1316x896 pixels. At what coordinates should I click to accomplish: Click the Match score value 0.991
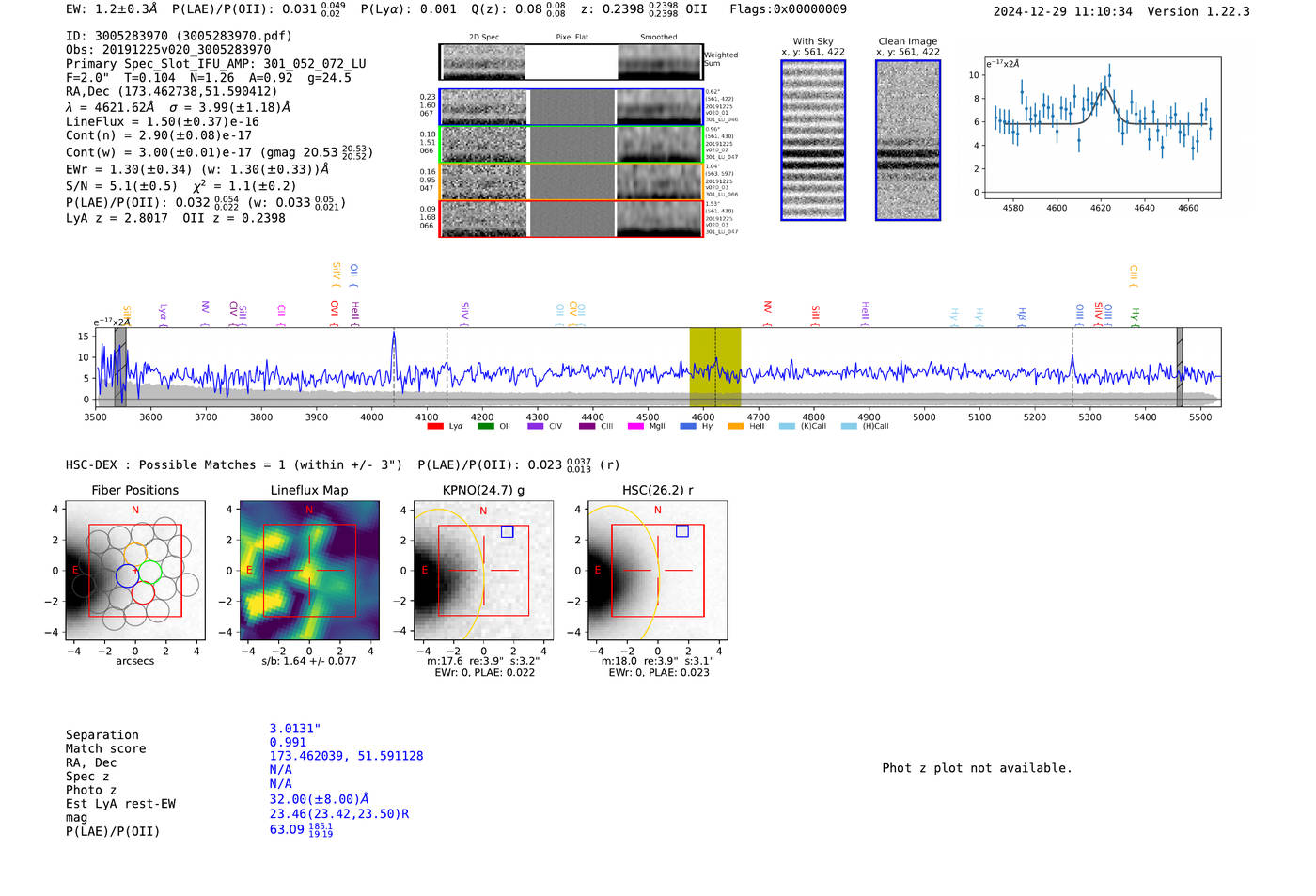288,742
